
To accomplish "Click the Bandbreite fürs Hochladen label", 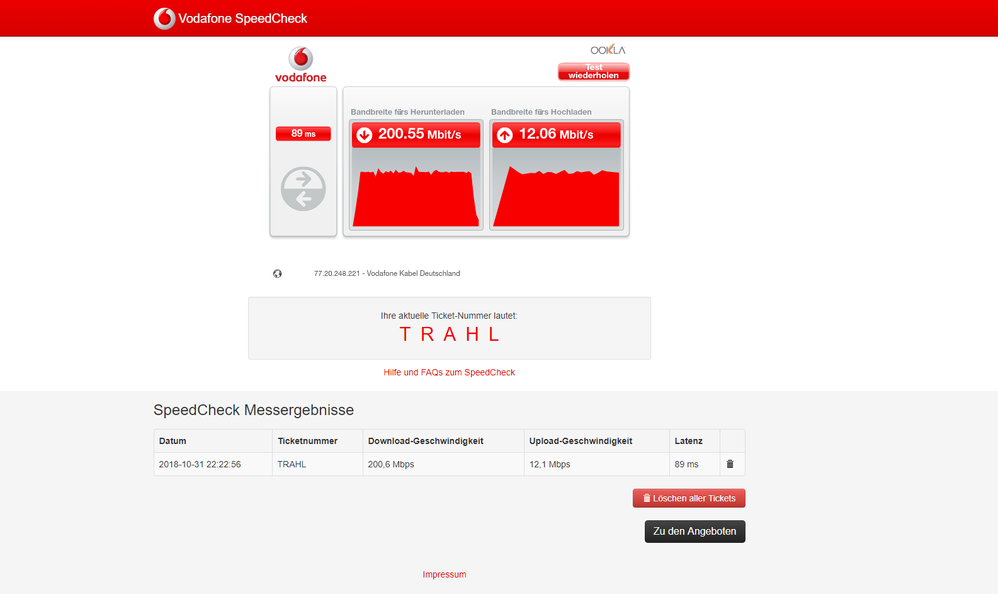I will point(541,112).
